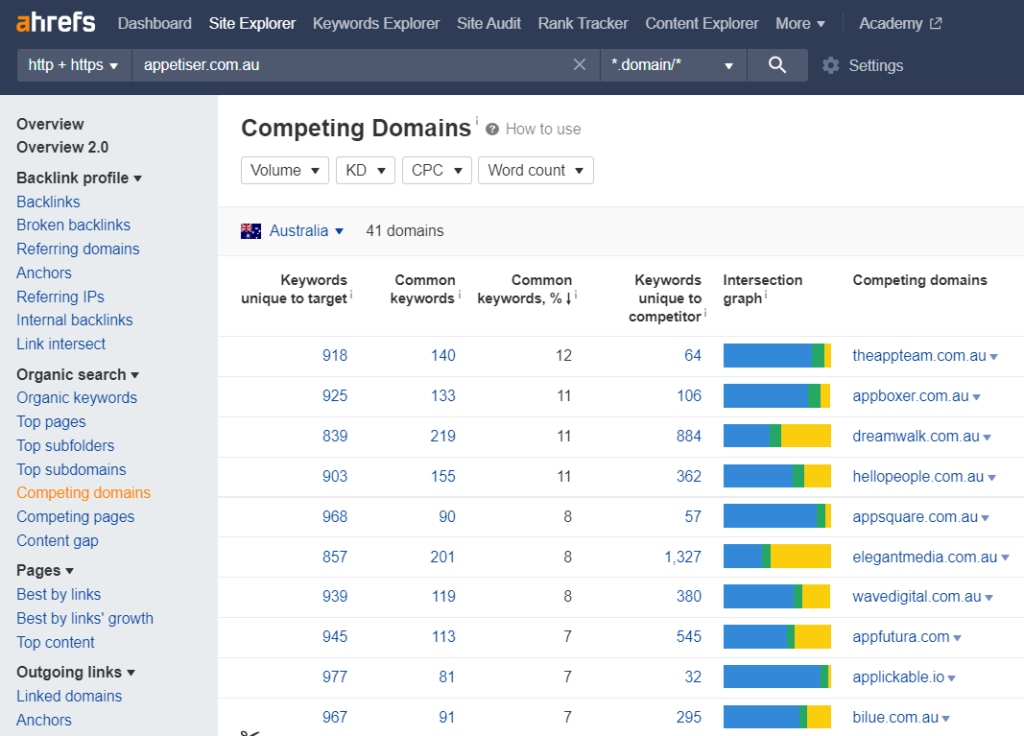Open Broken backlinks report
Screen dimensions: 1024x736
point(73,225)
